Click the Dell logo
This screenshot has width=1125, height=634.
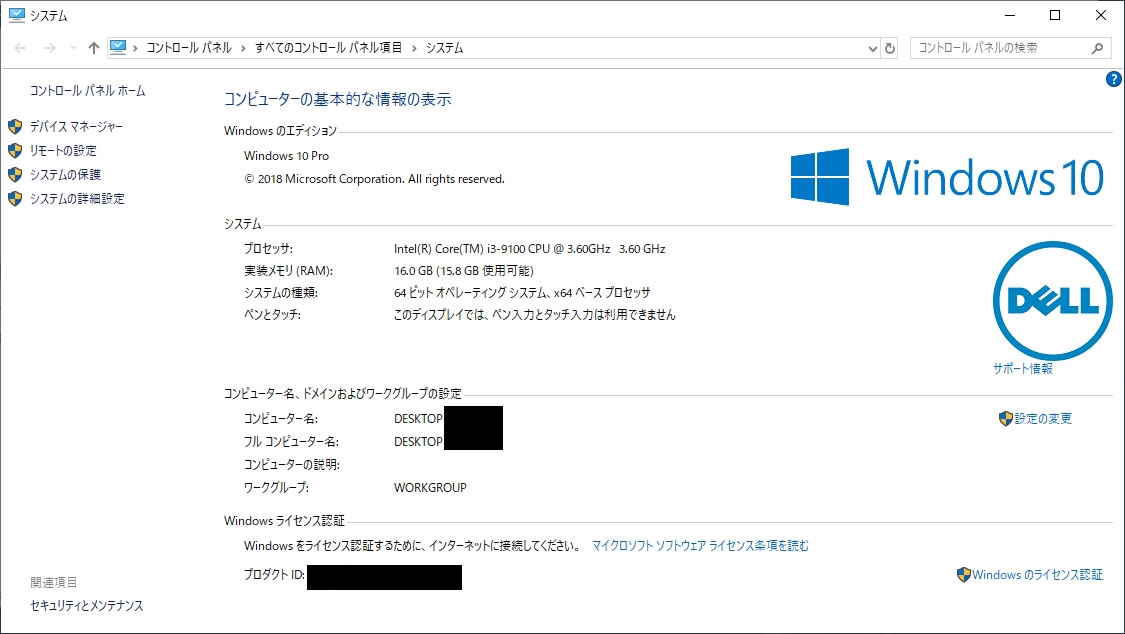(1053, 301)
